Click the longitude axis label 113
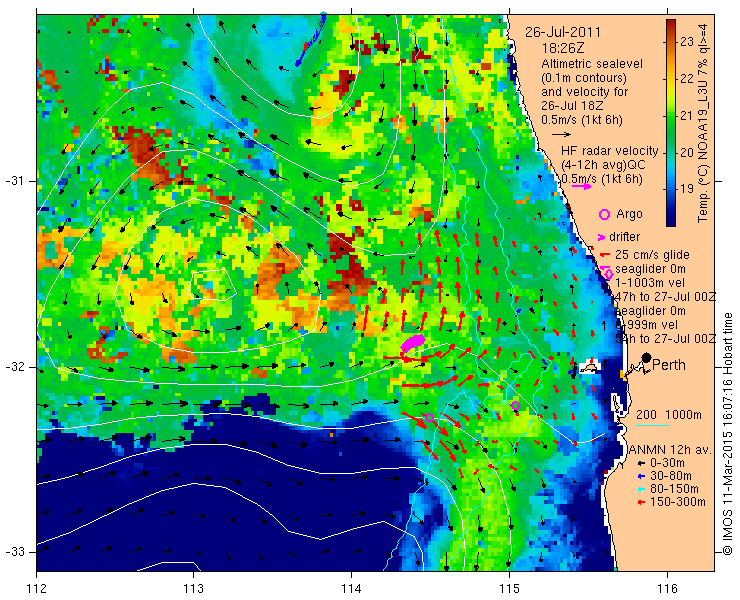740x600 pixels. [193, 589]
